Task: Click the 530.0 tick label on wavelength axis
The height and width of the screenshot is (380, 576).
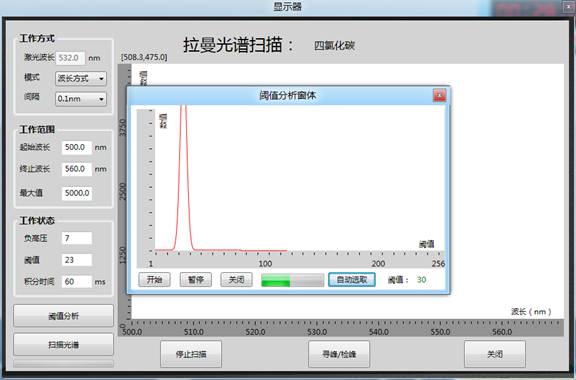Action: click(317, 332)
